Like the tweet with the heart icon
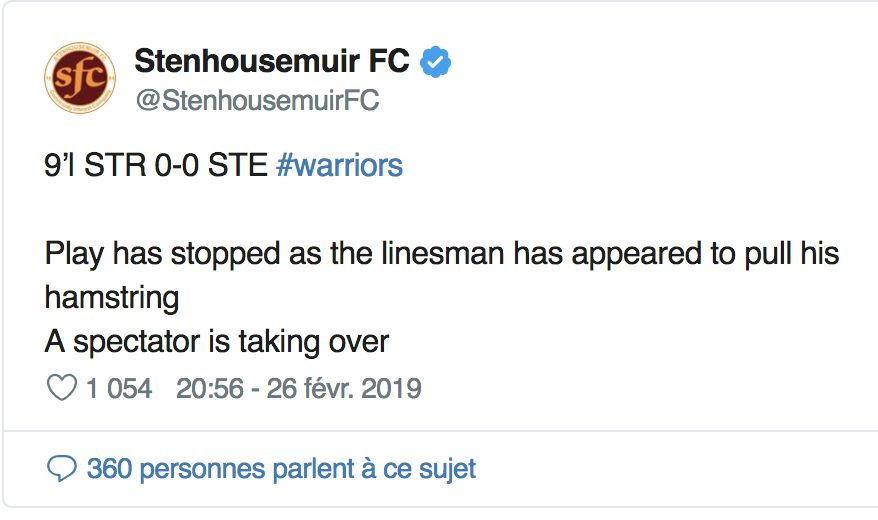The width and height of the screenshot is (878, 520). coord(61,388)
